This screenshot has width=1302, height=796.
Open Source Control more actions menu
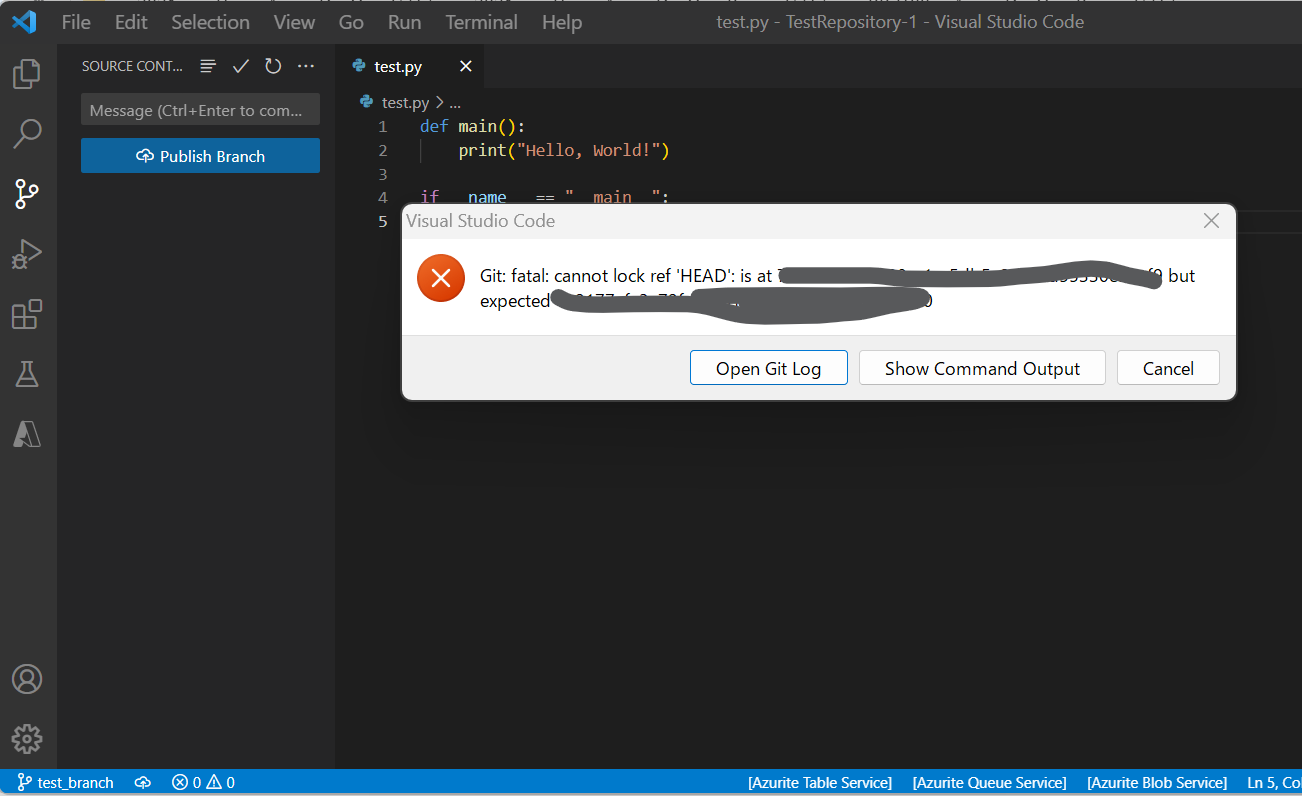306,66
